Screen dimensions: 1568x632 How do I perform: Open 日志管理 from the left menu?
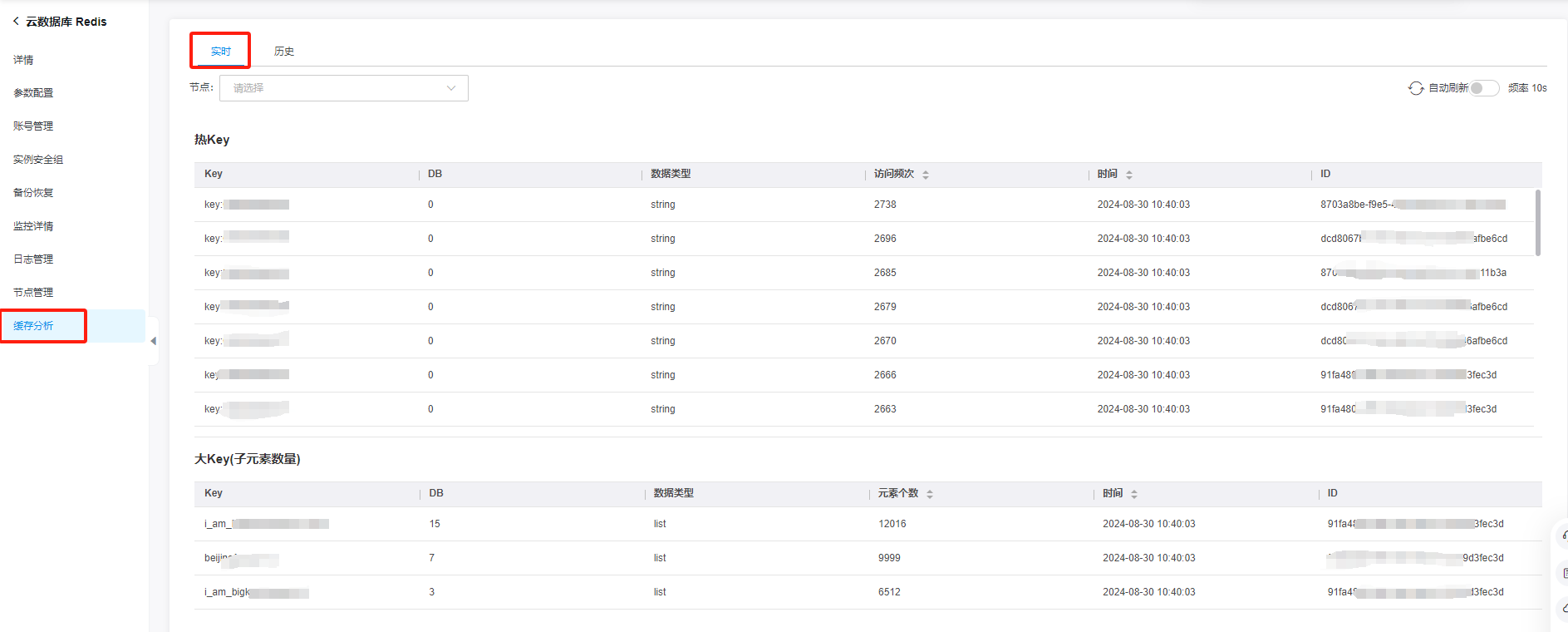coord(33,259)
